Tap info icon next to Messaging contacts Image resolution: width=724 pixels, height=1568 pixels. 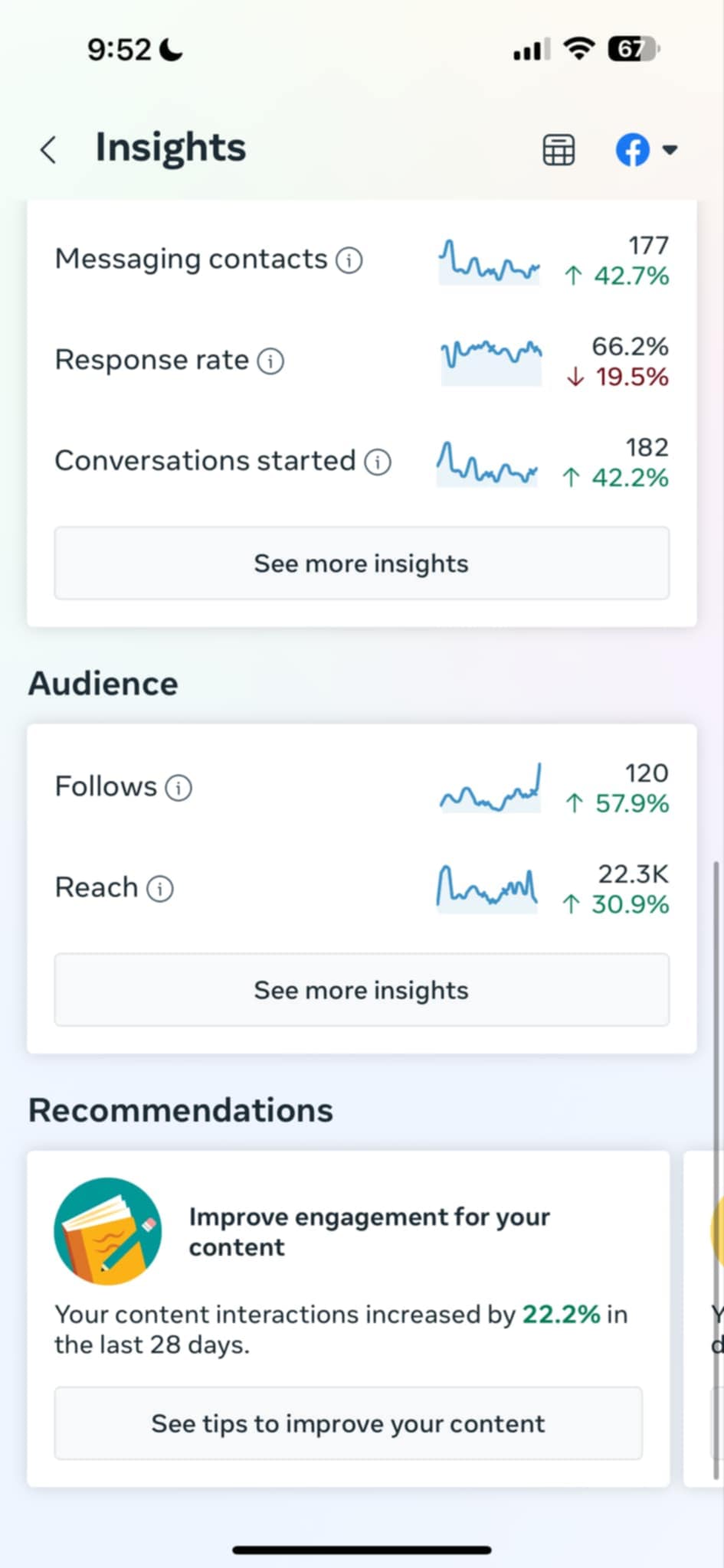tap(349, 260)
